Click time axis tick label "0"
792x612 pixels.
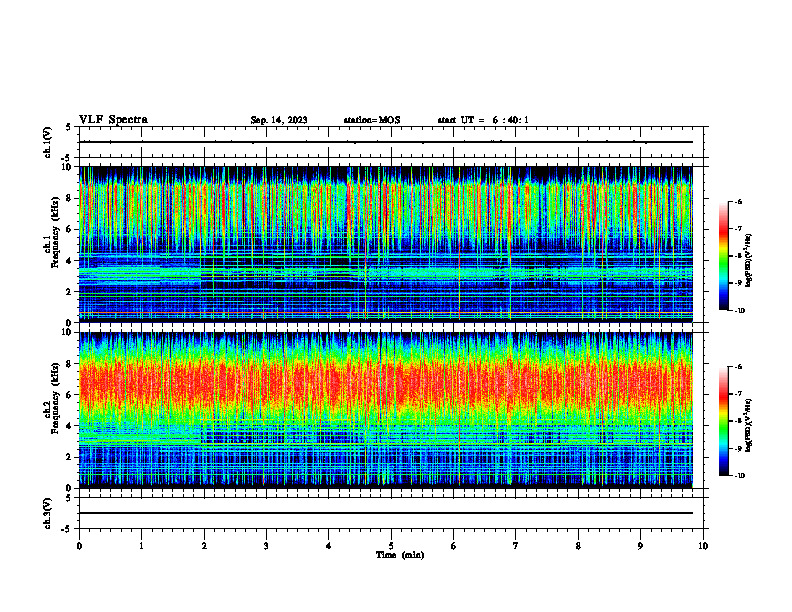coord(79,546)
